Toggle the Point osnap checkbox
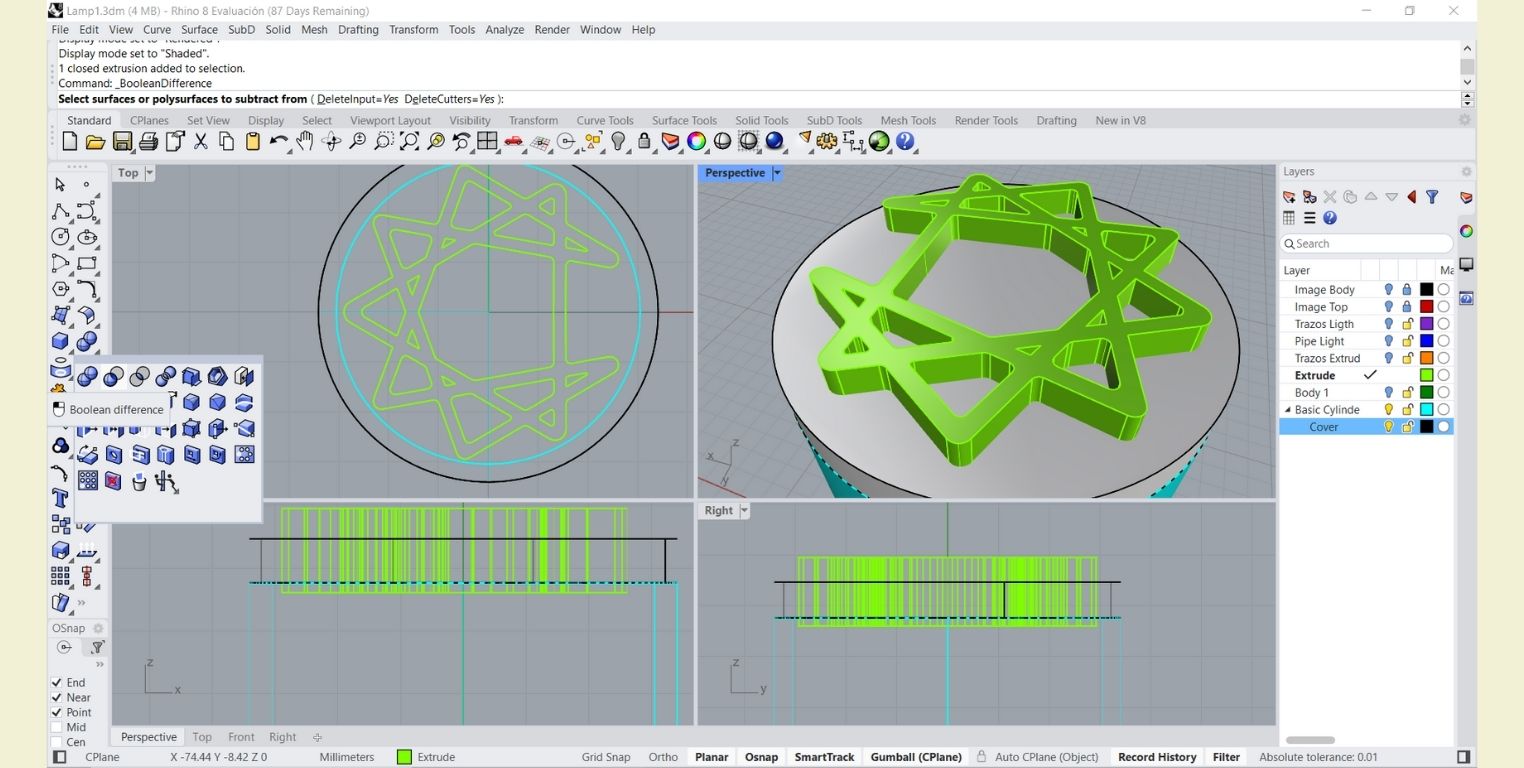The height and width of the screenshot is (768, 1524). pos(57,713)
